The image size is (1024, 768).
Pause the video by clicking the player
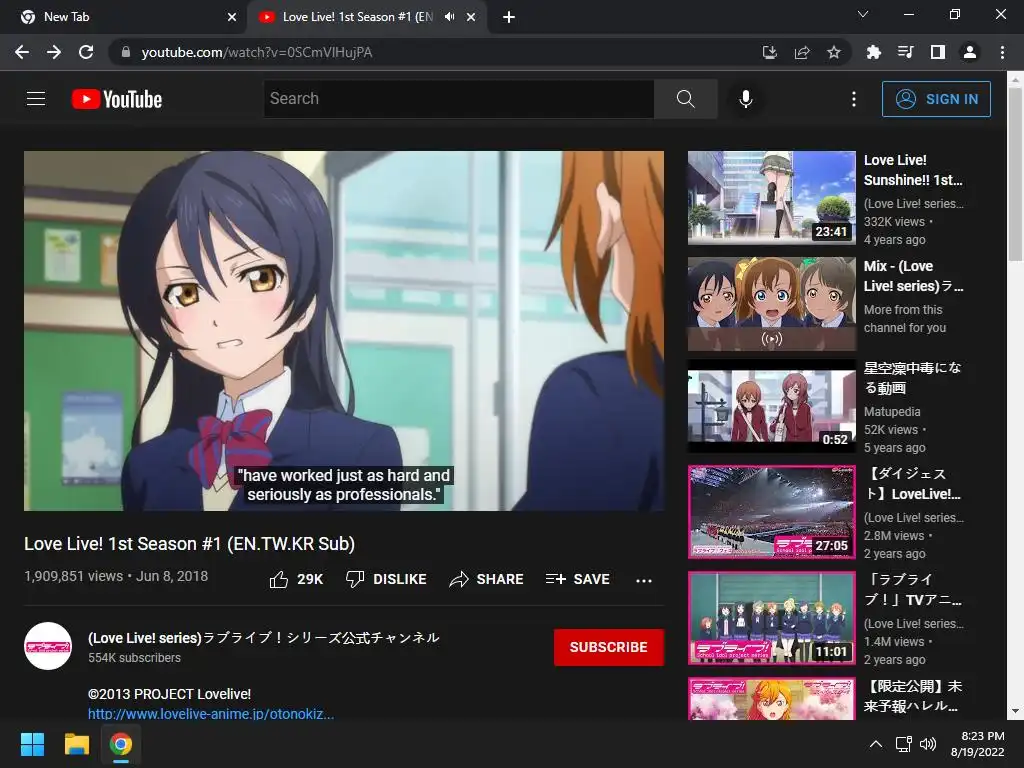click(344, 330)
